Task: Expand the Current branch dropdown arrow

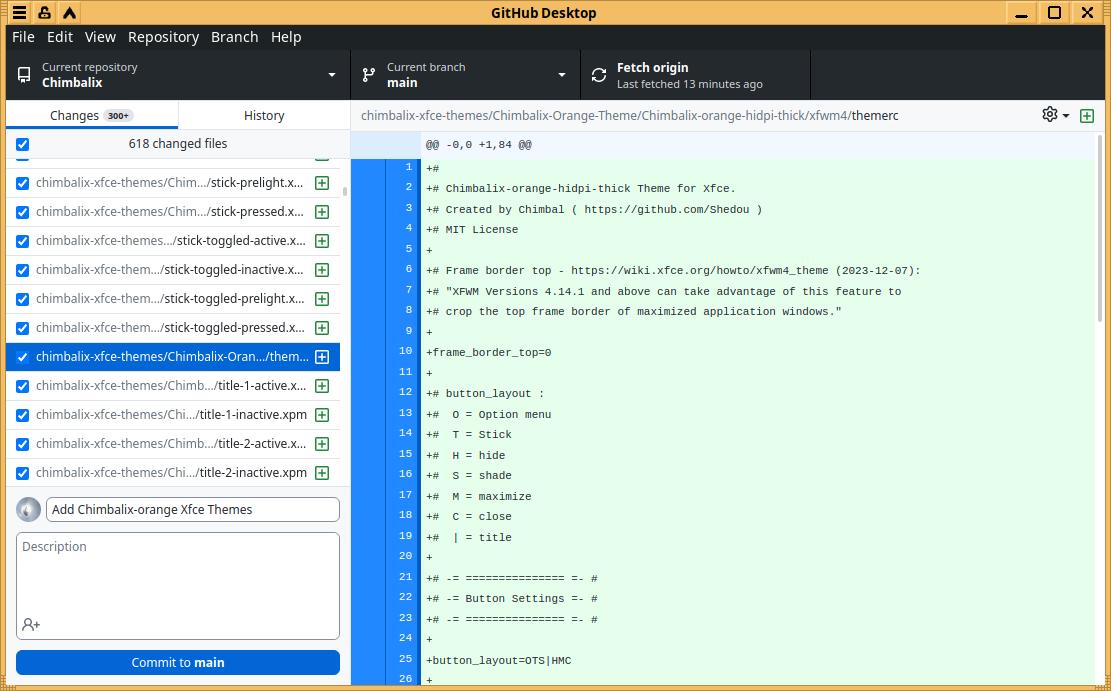Action: click(x=562, y=75)
